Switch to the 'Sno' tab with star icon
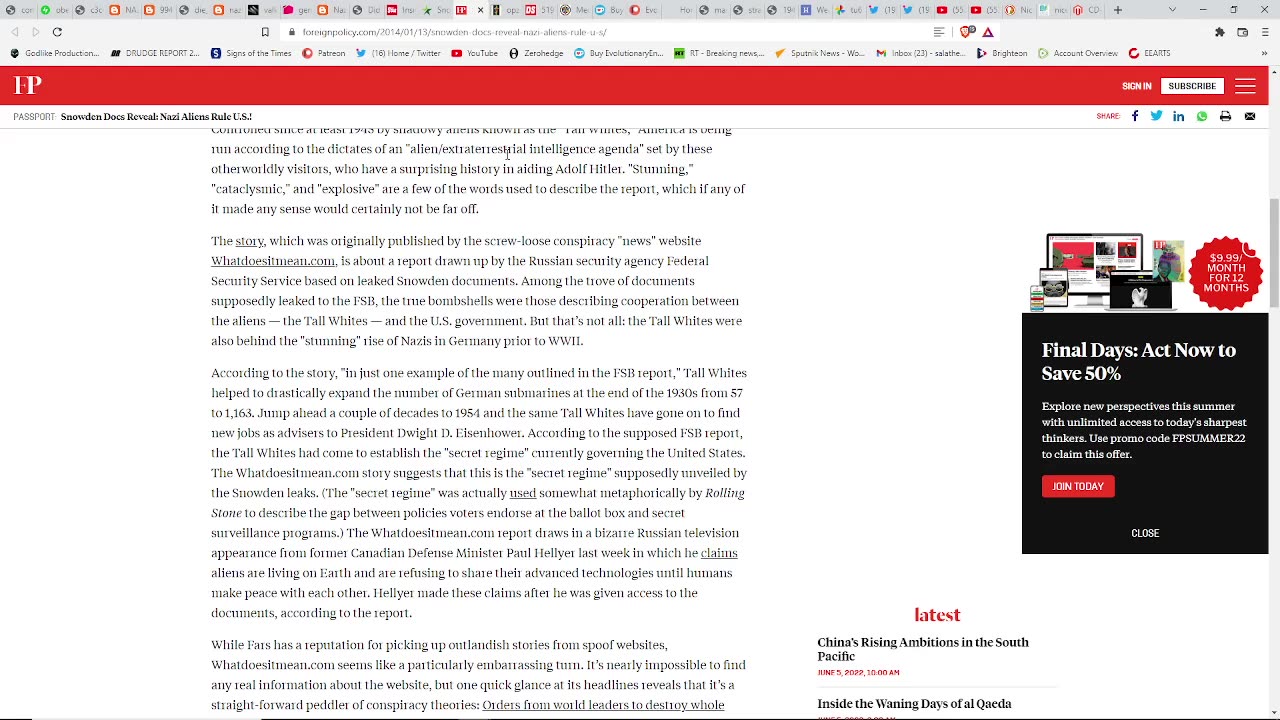The image size is (1280, 720). click(x=436, y=10)
